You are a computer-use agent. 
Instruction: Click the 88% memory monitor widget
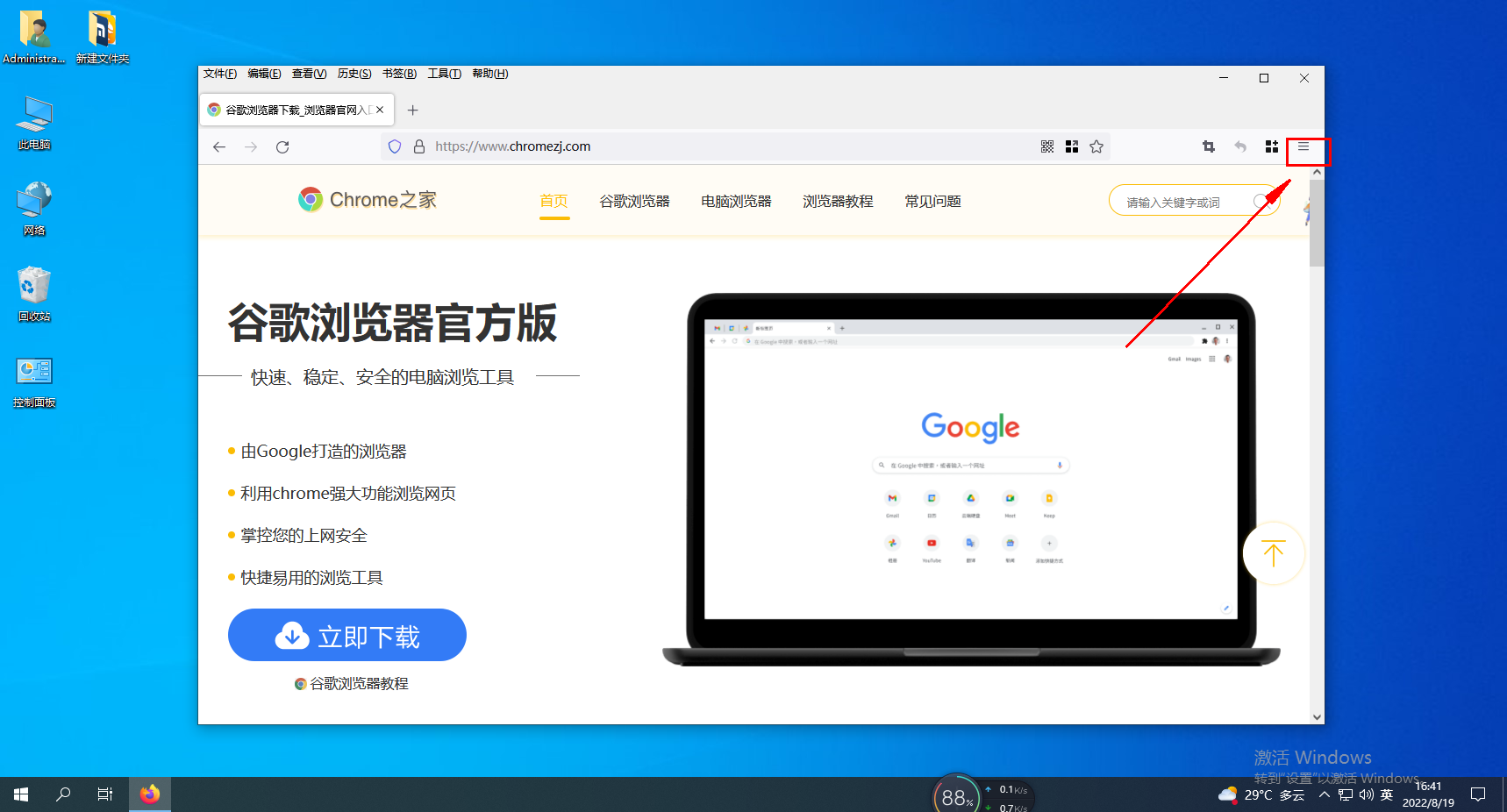(x=956, y=794)
